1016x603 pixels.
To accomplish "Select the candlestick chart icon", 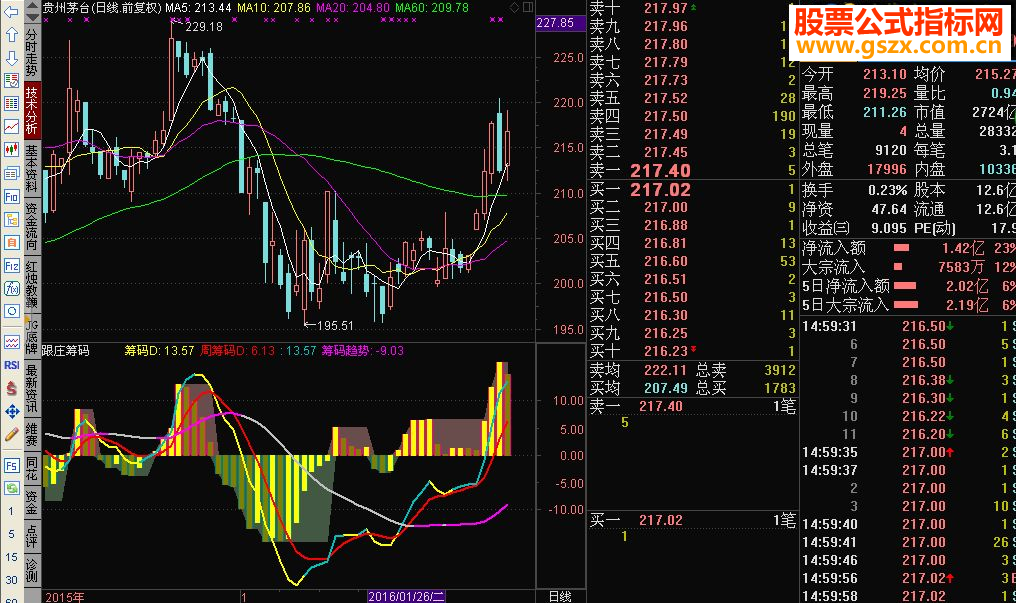I will 12,150.
